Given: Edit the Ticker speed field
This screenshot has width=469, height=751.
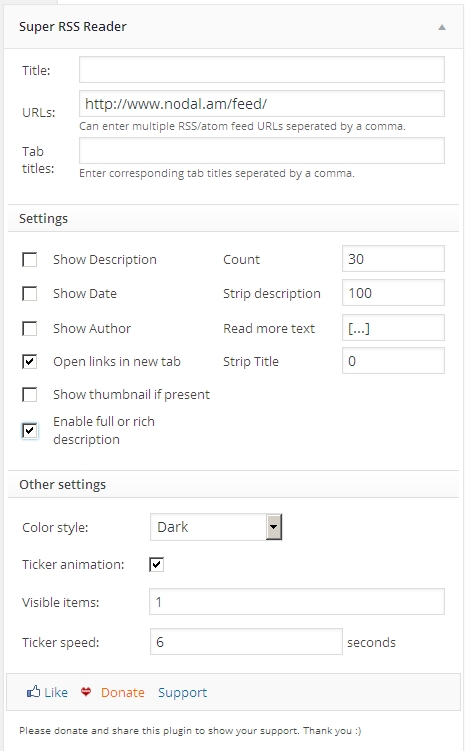Looking at the screenshot, I should click(x=246, y=642).
